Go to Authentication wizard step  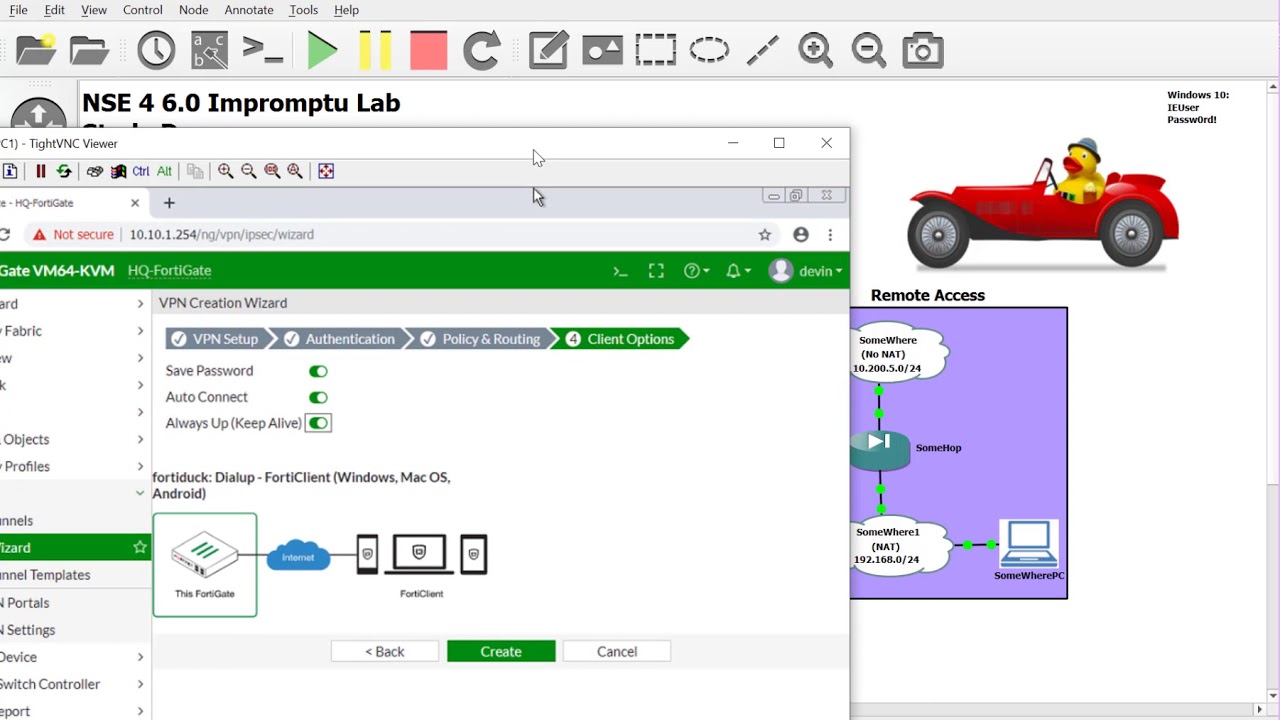340,339
